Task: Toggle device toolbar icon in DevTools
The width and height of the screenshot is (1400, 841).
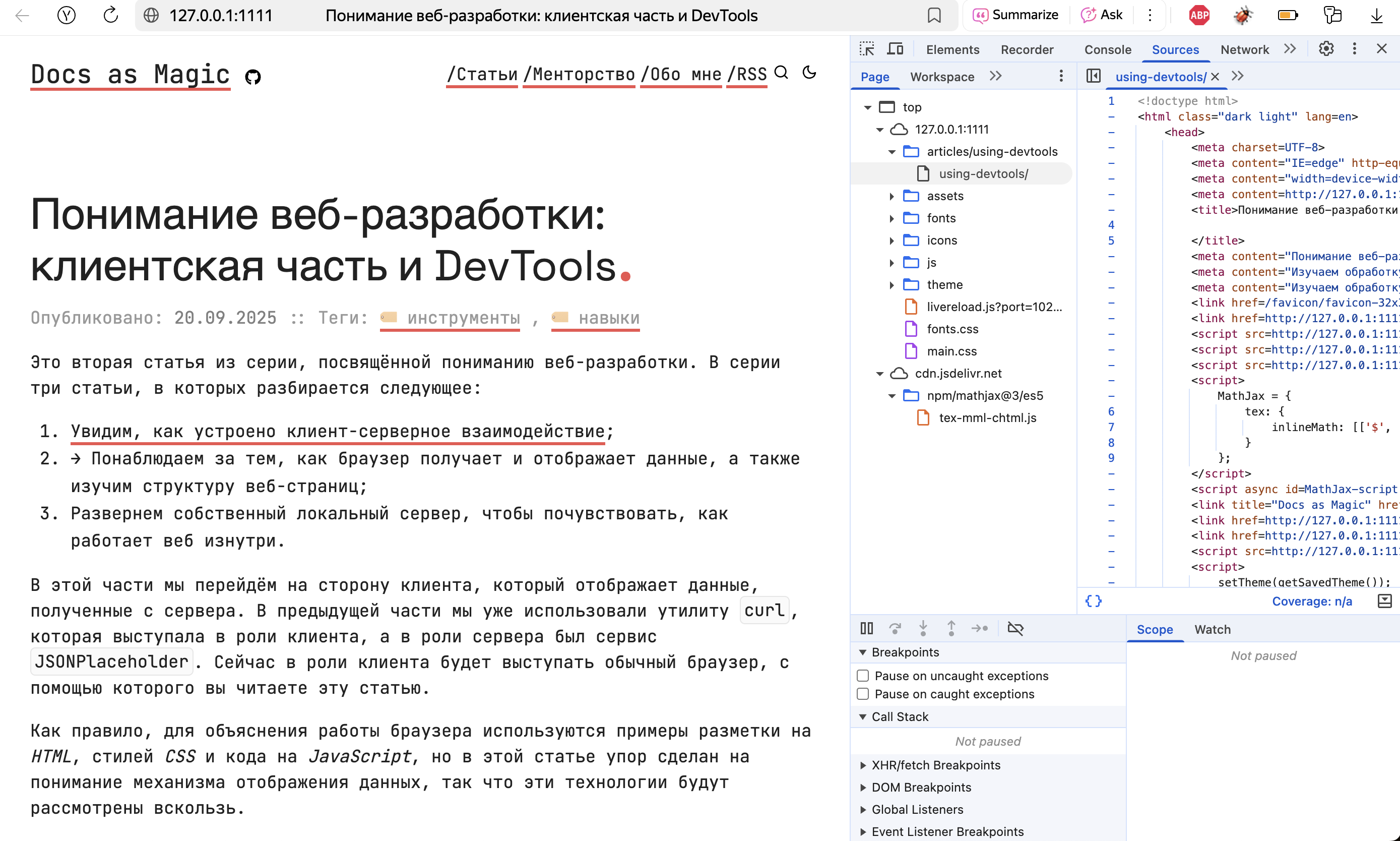Action: (x=895, y=49)
